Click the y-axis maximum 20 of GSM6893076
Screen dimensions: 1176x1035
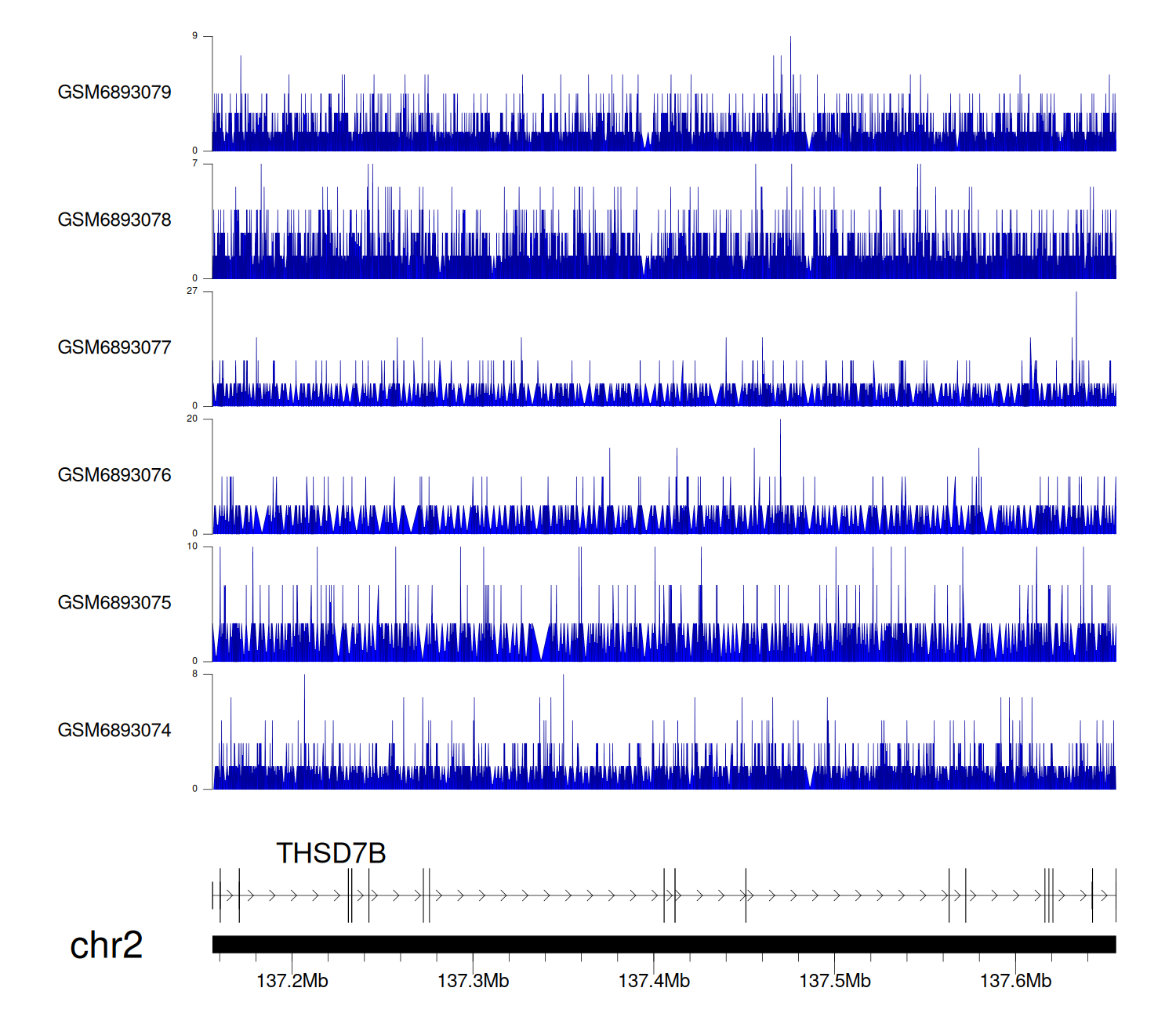pyautogui.click(x=192, y=419)
